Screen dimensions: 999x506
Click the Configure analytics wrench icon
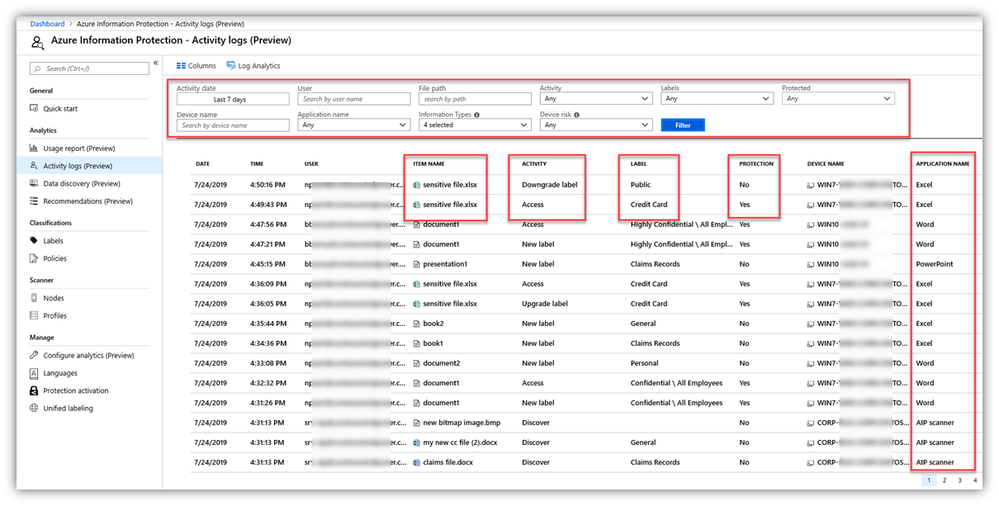pyautogui.click(x=34, y=355)
